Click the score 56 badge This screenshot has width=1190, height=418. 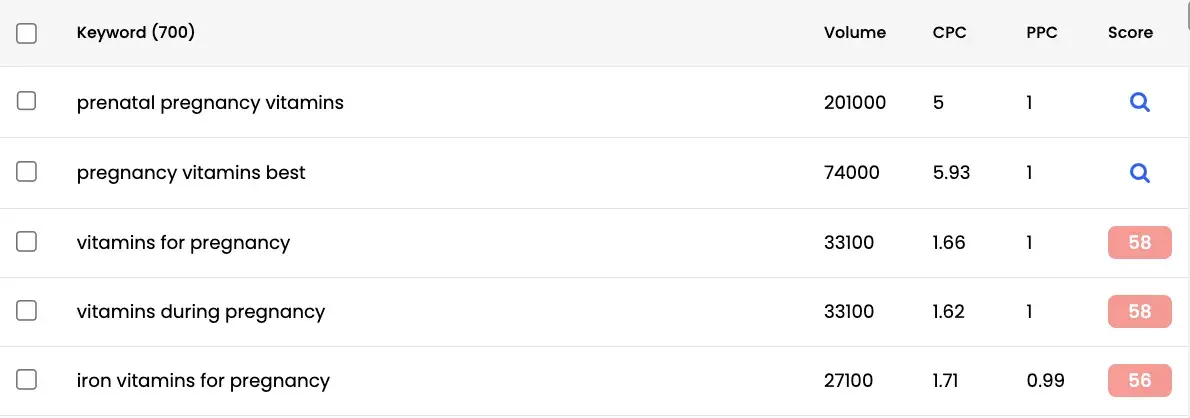pos(1139,381)
